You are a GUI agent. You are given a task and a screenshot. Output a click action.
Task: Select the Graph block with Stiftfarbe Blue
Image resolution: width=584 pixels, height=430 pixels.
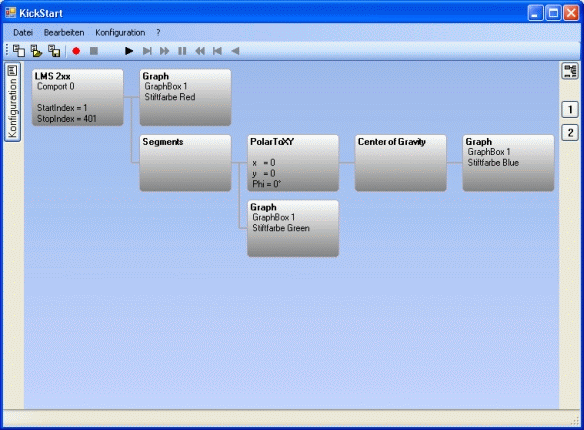click(x=508, y=163)
